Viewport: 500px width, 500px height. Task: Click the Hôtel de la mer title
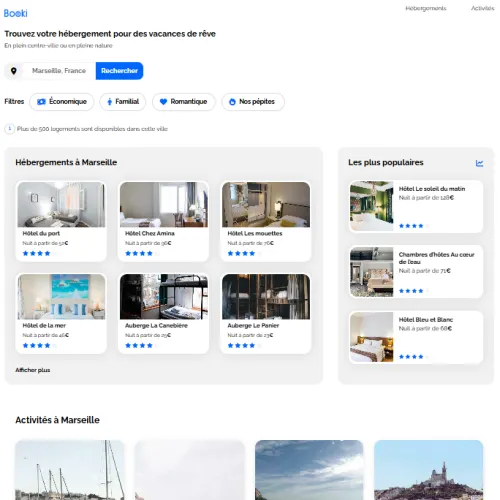[x=44, y=325]
